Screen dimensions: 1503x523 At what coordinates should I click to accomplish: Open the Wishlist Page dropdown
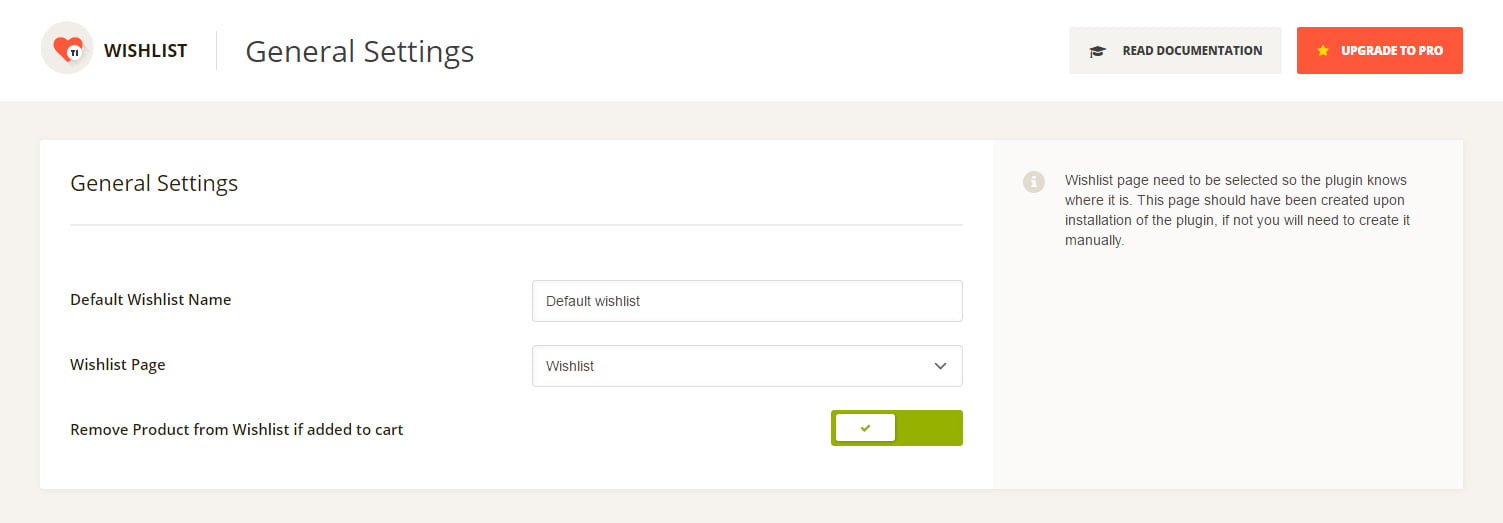click(x=747, y=366)
